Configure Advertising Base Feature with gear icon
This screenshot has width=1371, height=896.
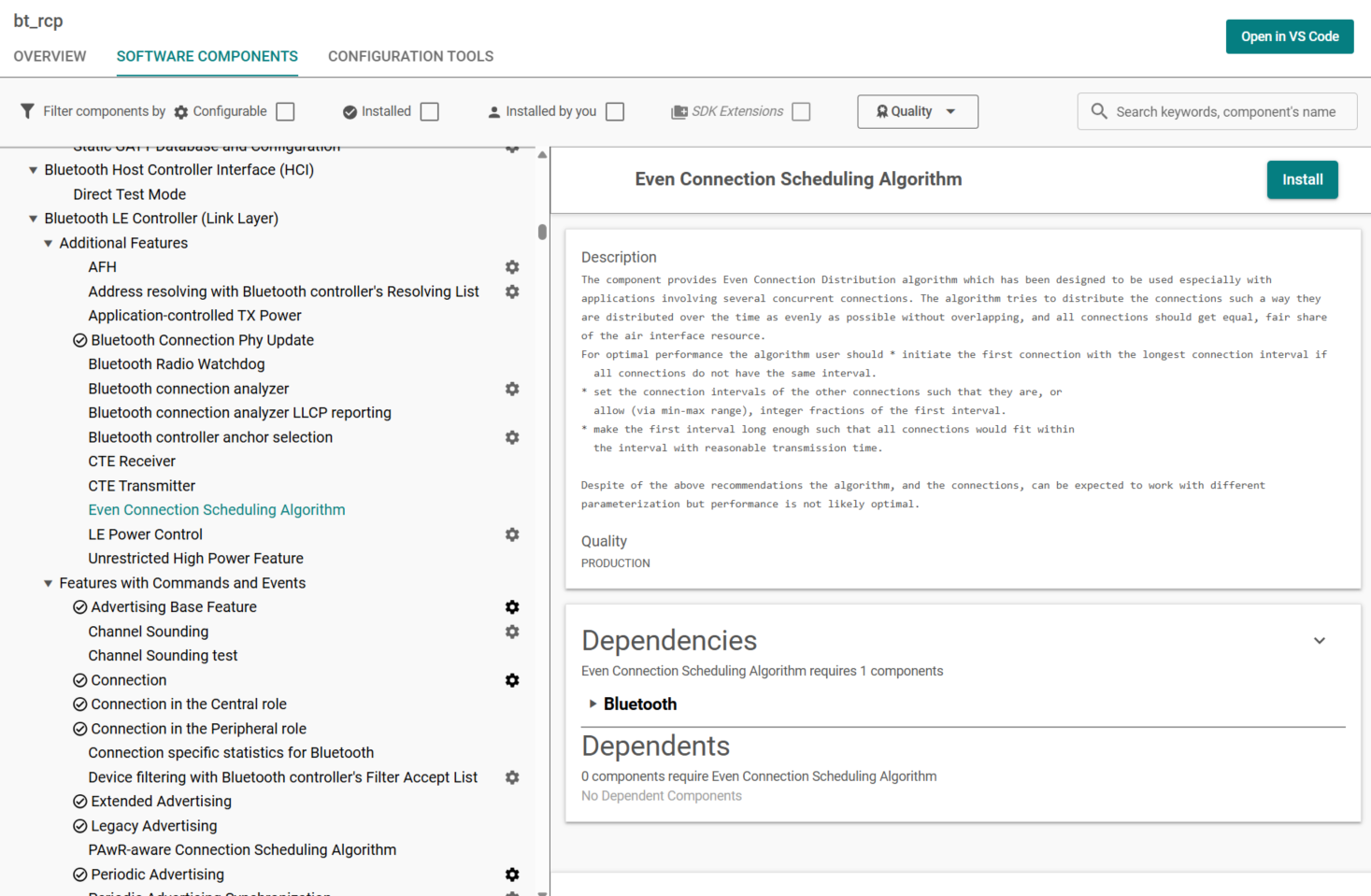pos(512,607)
